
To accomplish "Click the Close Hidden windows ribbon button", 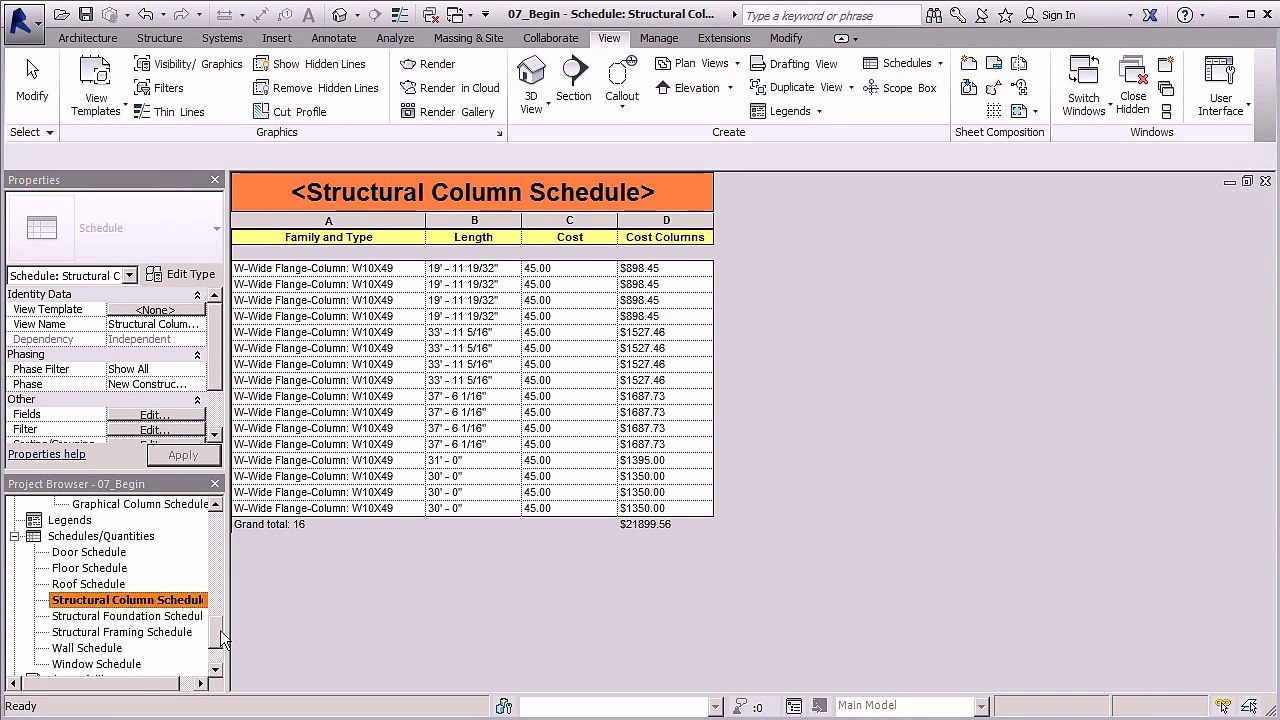I will 1133,86.
